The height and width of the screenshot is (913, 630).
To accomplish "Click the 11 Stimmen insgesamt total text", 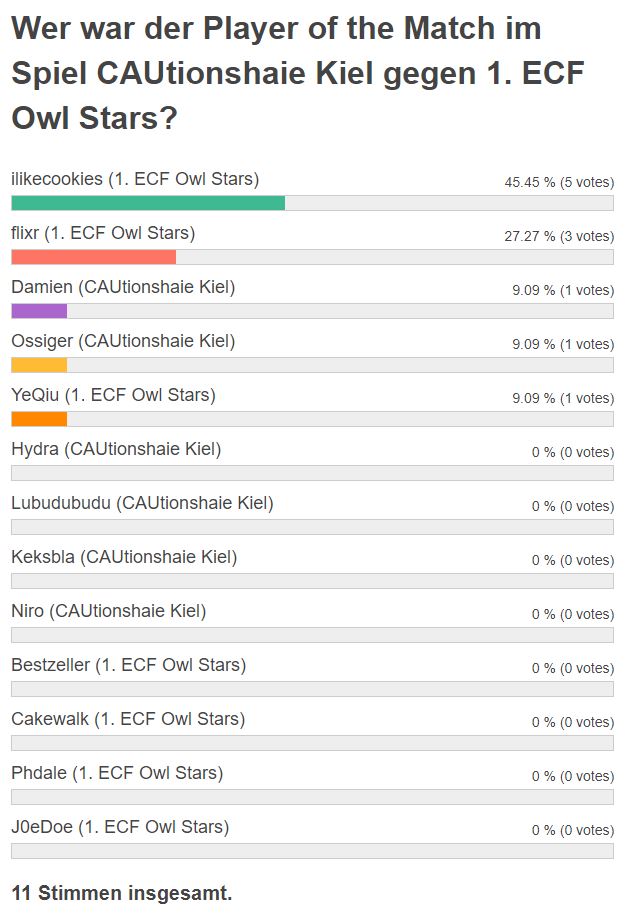I will click(122, 893).
